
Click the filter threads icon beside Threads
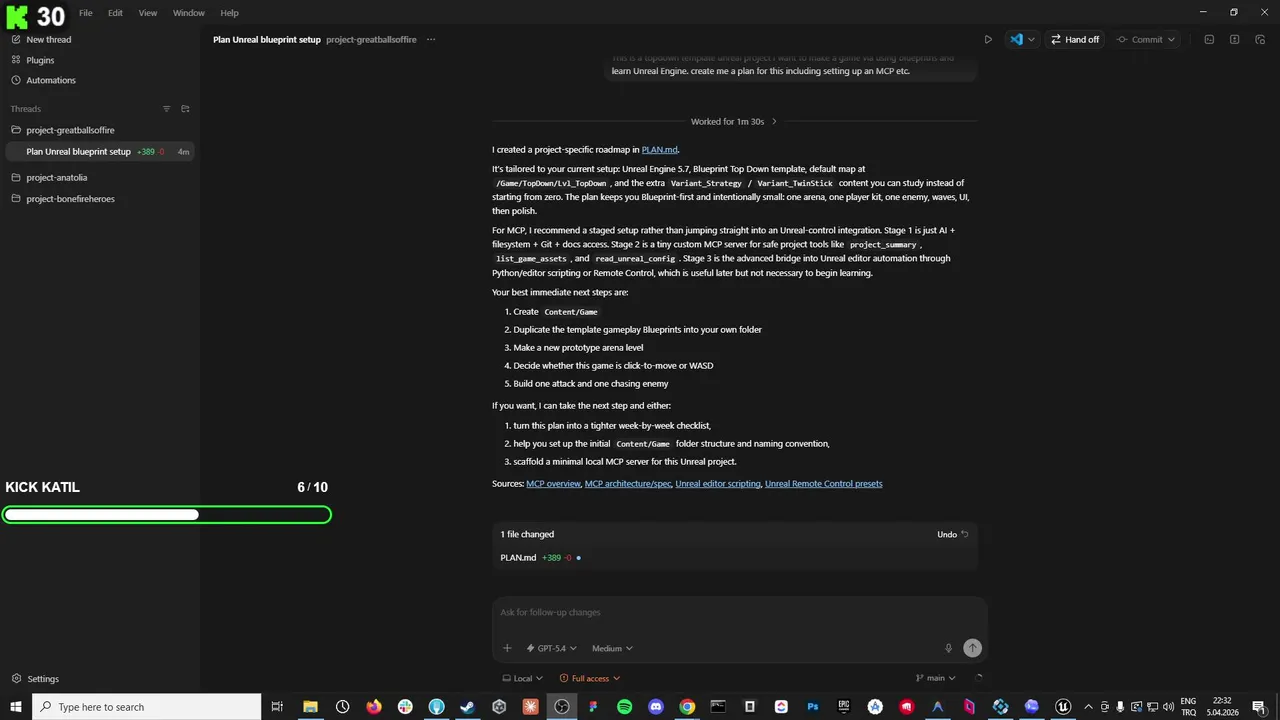[167, 109]
